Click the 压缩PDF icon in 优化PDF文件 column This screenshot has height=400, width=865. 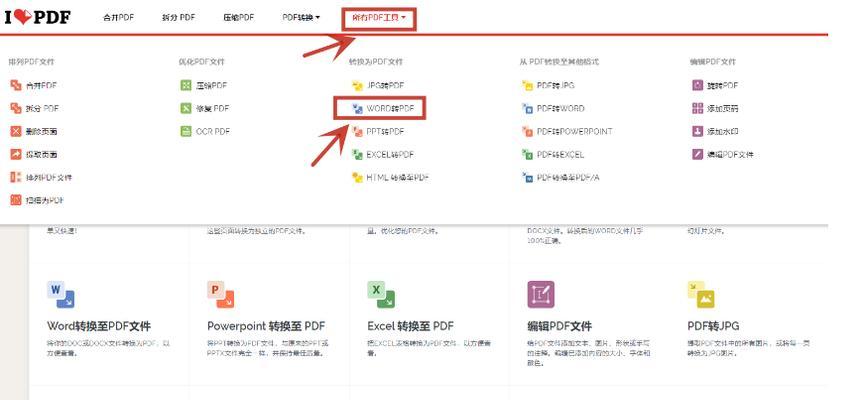(186, 86)
